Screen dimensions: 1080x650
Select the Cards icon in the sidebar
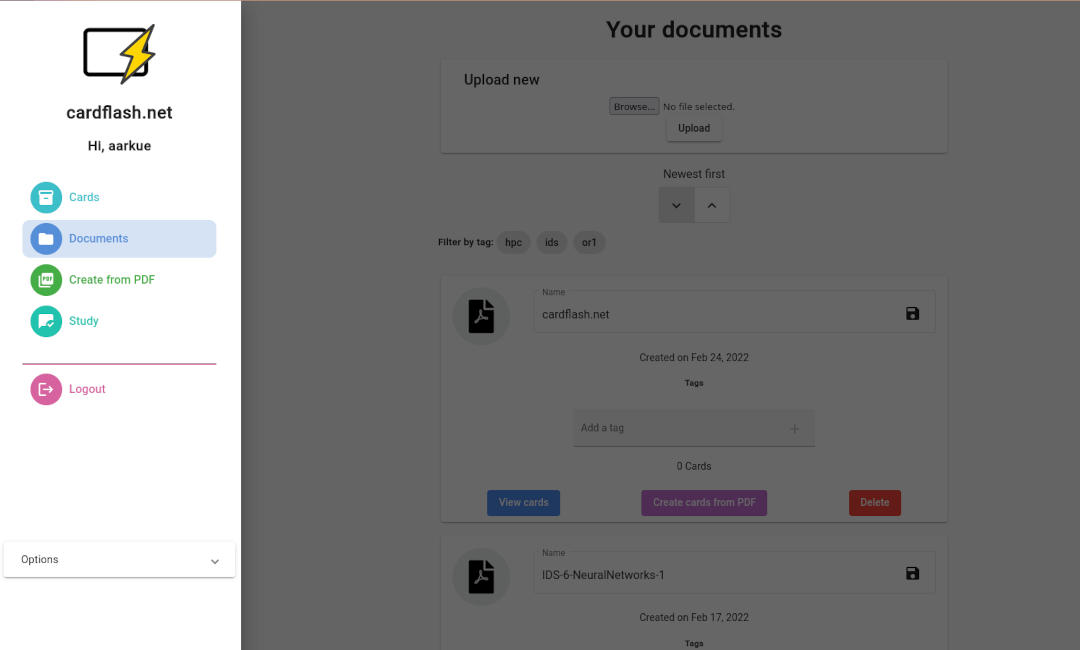(45, 197)
